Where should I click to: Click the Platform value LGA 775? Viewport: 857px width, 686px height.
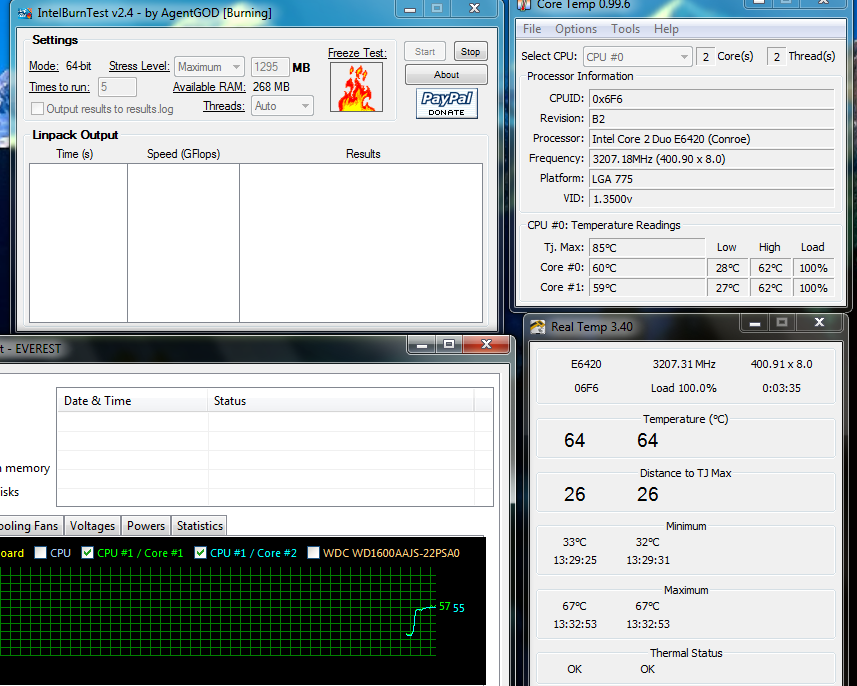[712, 179]
